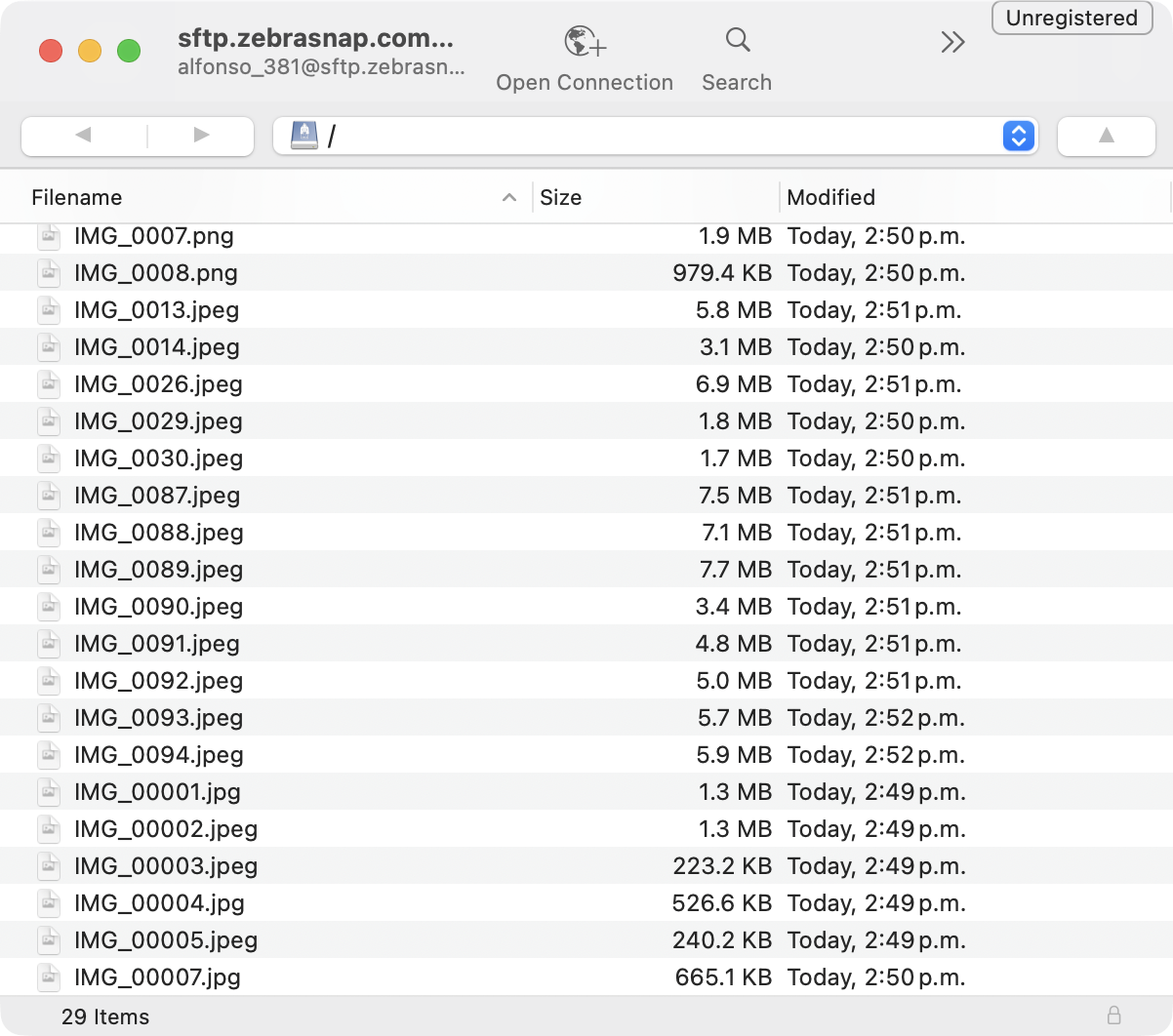This screenshot has width=1173, height=1036.
Task: Click file icon of IMG_00001.jpg
Action: click(49, 792)
